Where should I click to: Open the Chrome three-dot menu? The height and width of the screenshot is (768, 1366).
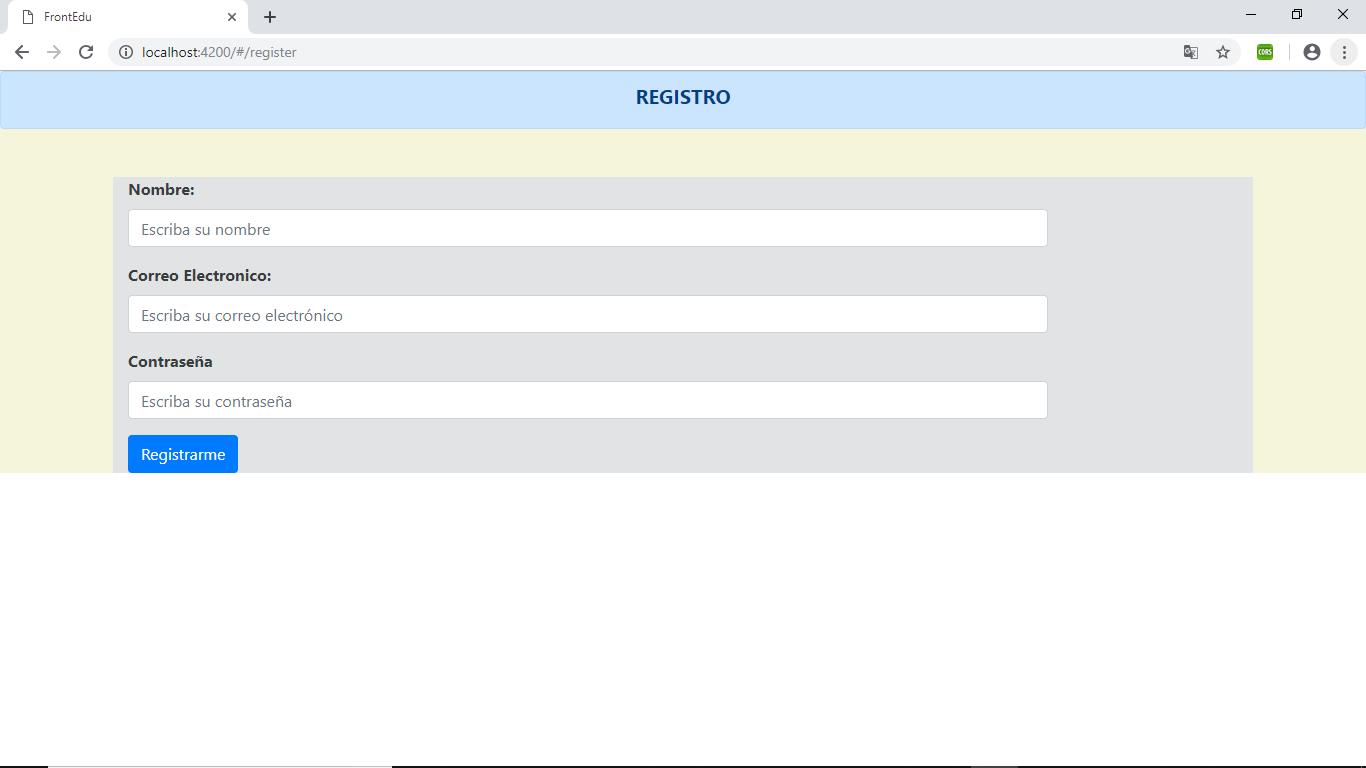(x=1344, y=52)
